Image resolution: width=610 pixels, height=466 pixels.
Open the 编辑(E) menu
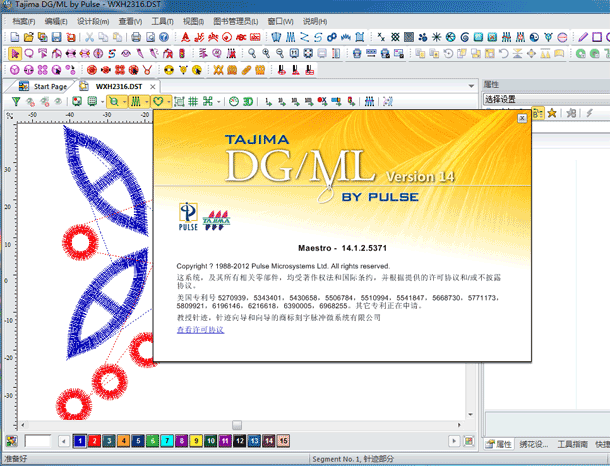click(x=56, y=21)
